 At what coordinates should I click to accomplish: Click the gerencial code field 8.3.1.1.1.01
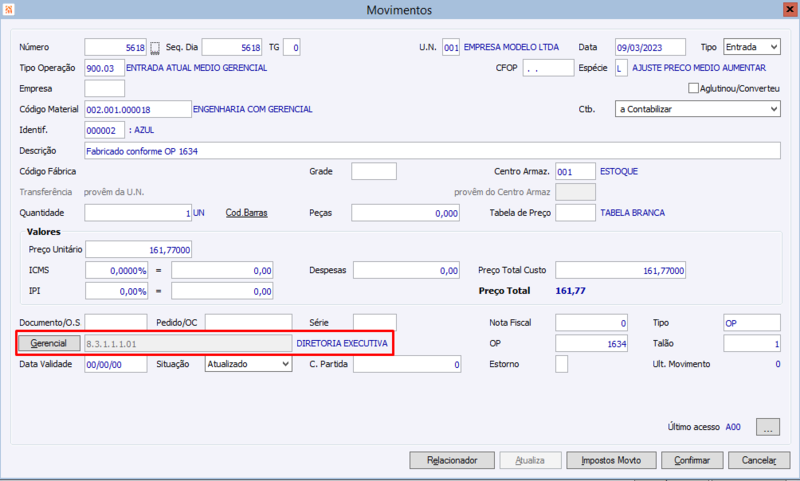coord(188,343)
